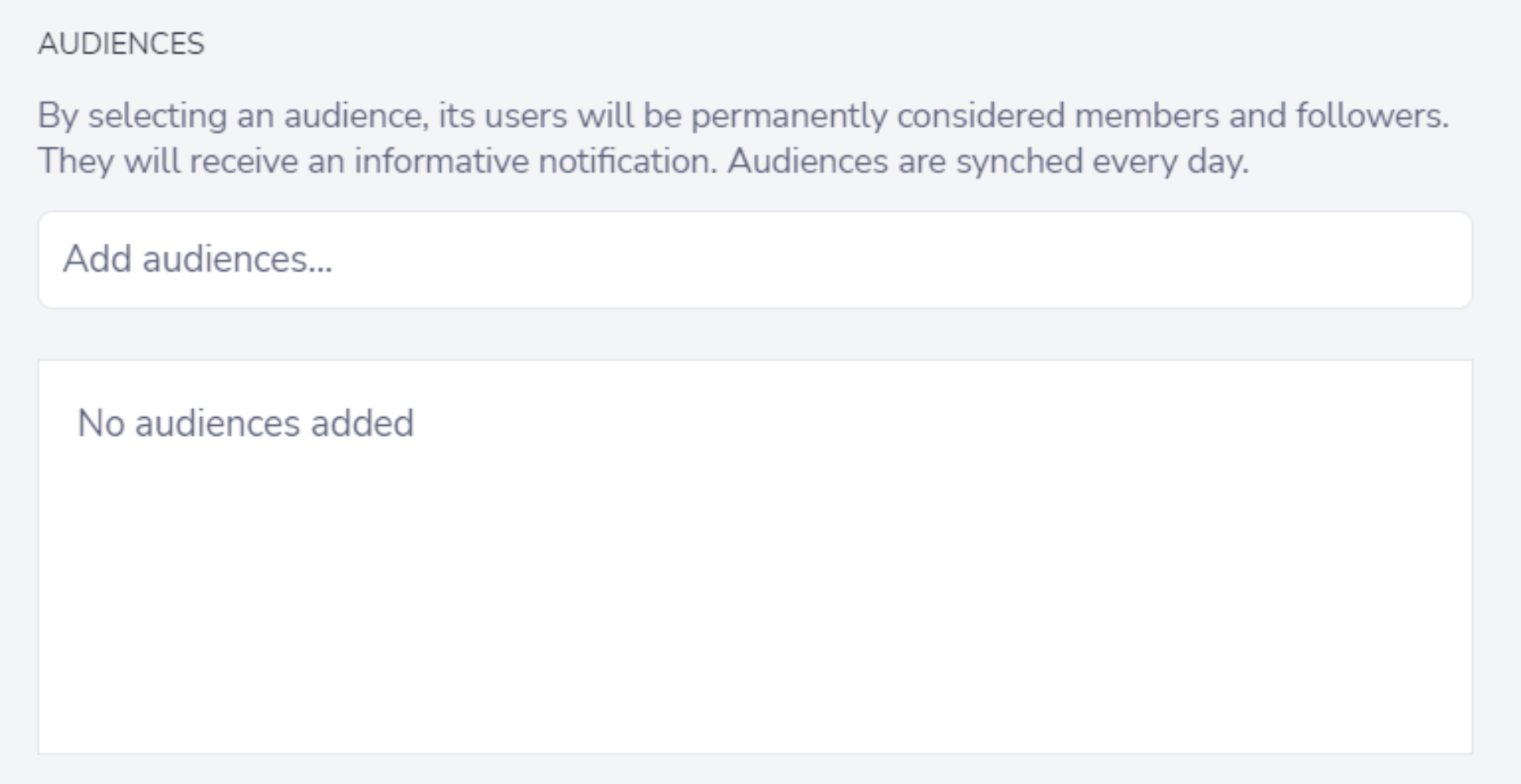Image resolution: width=1521 pixels, height=784 pixels.
Task: Click the word followers in the description
Action: click(1372, 116)
